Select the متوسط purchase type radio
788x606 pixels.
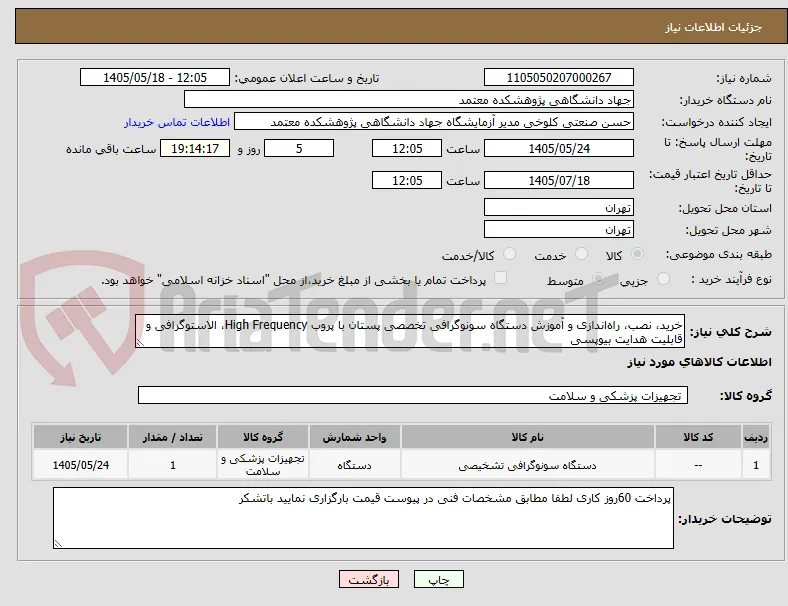tap(598, 279)
